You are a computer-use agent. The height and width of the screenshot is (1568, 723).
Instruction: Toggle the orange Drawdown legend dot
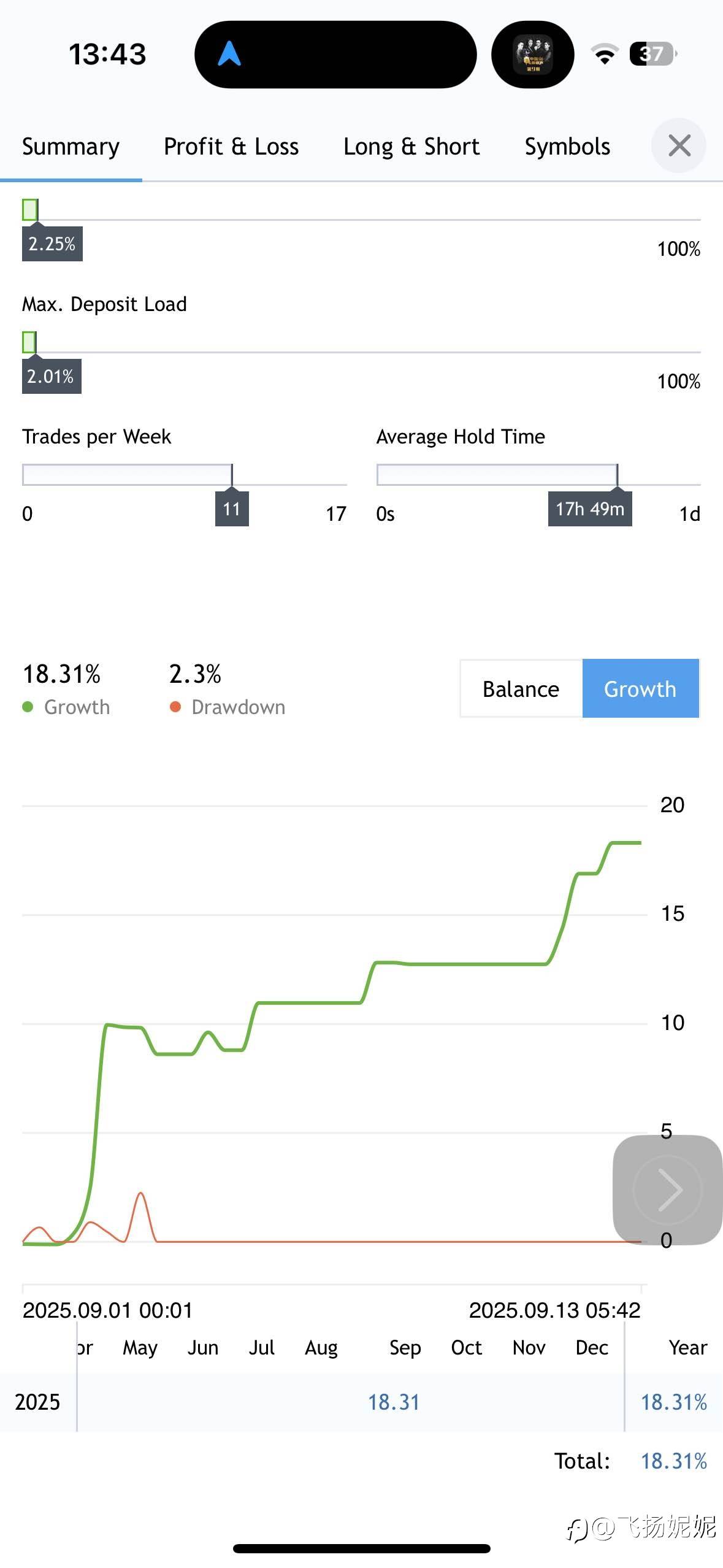175,707
